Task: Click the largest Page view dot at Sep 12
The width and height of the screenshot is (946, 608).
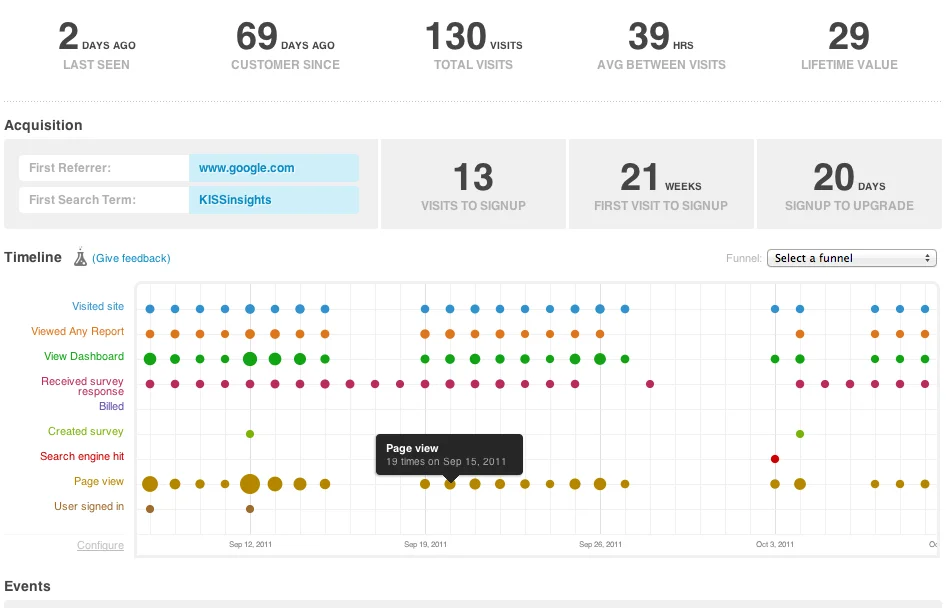Action: pyautogui.click(x=250, y=484)
